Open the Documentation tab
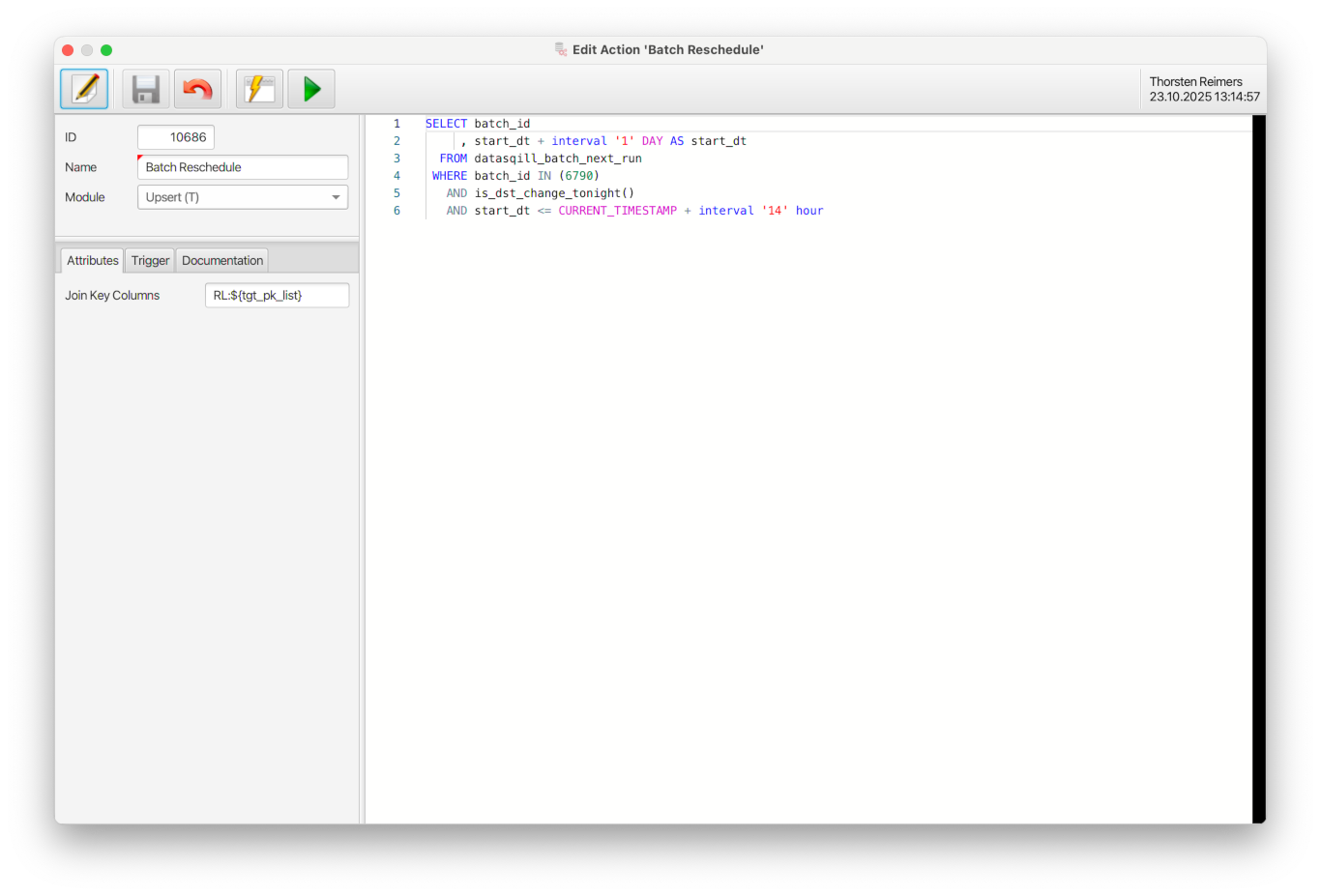1321x896 pixels. coord(221,261)
